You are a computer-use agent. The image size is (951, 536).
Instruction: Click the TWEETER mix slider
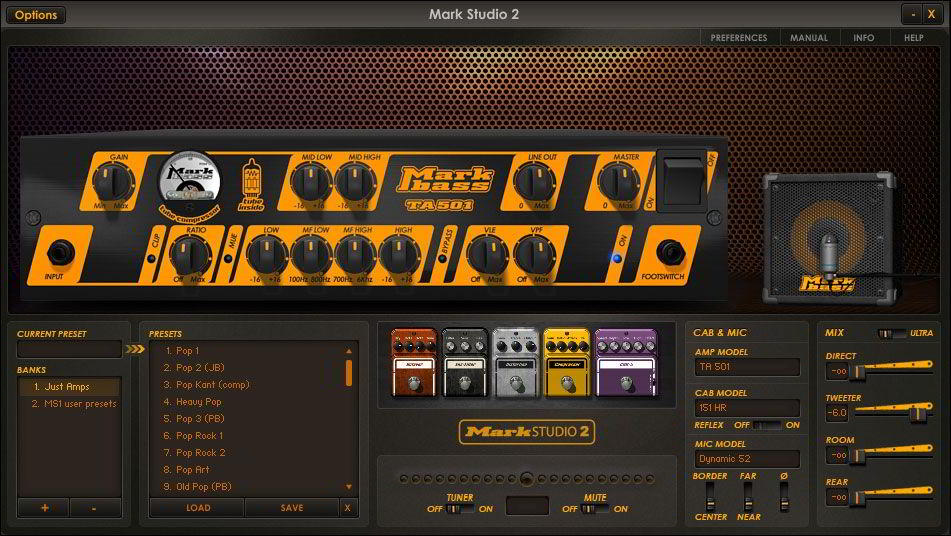point(892,412)
